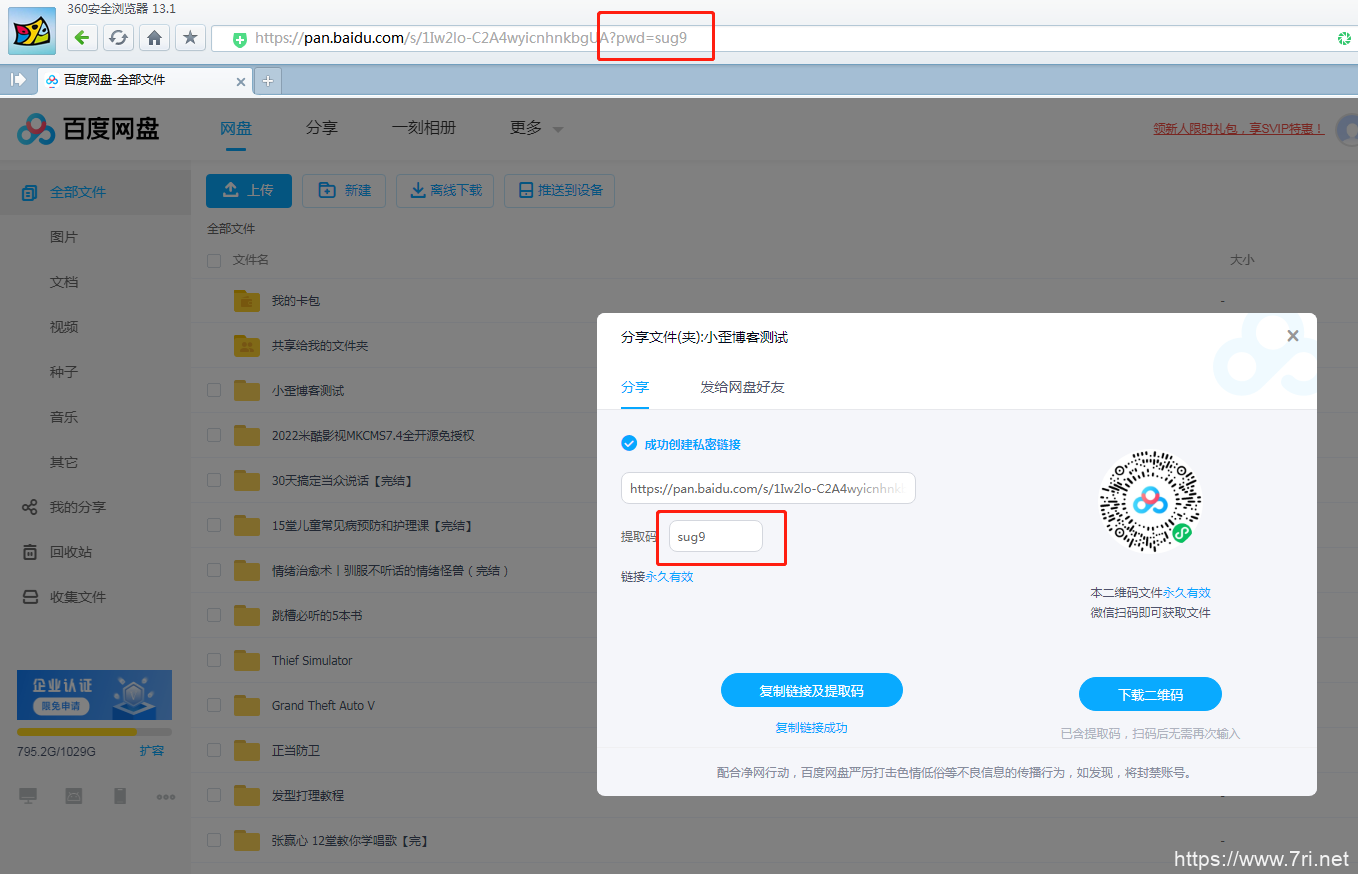Check the 15堂儿童常见病预防 row checkbox

pos(213,525)
